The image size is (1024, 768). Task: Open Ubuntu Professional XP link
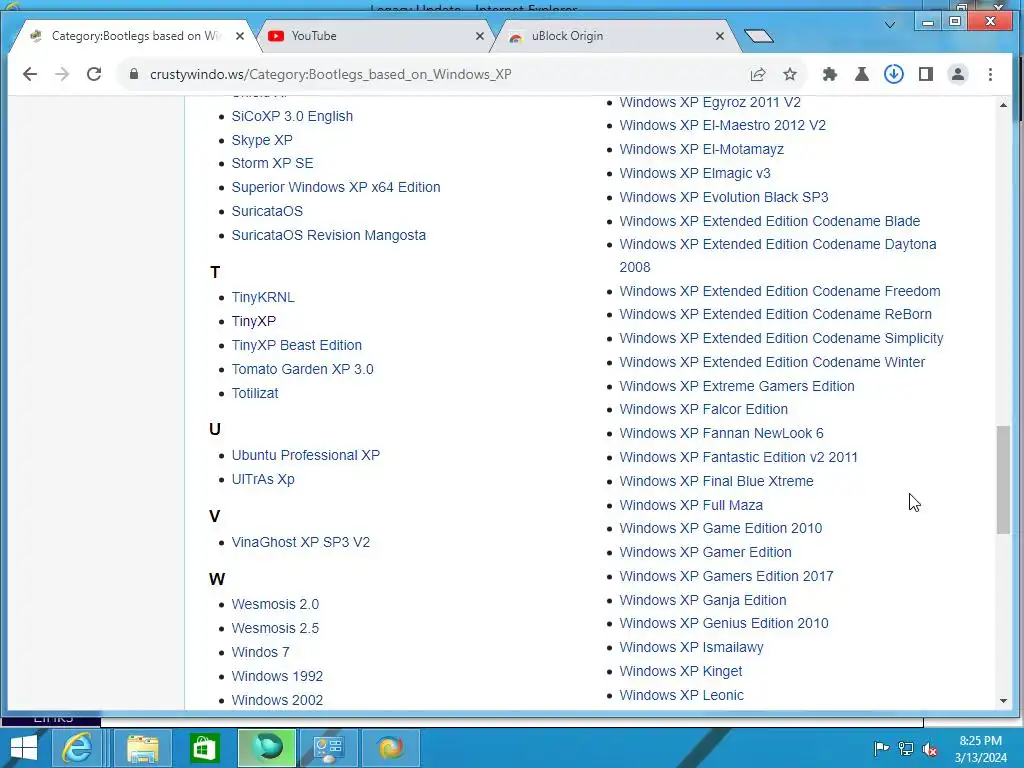click(306, 455)
